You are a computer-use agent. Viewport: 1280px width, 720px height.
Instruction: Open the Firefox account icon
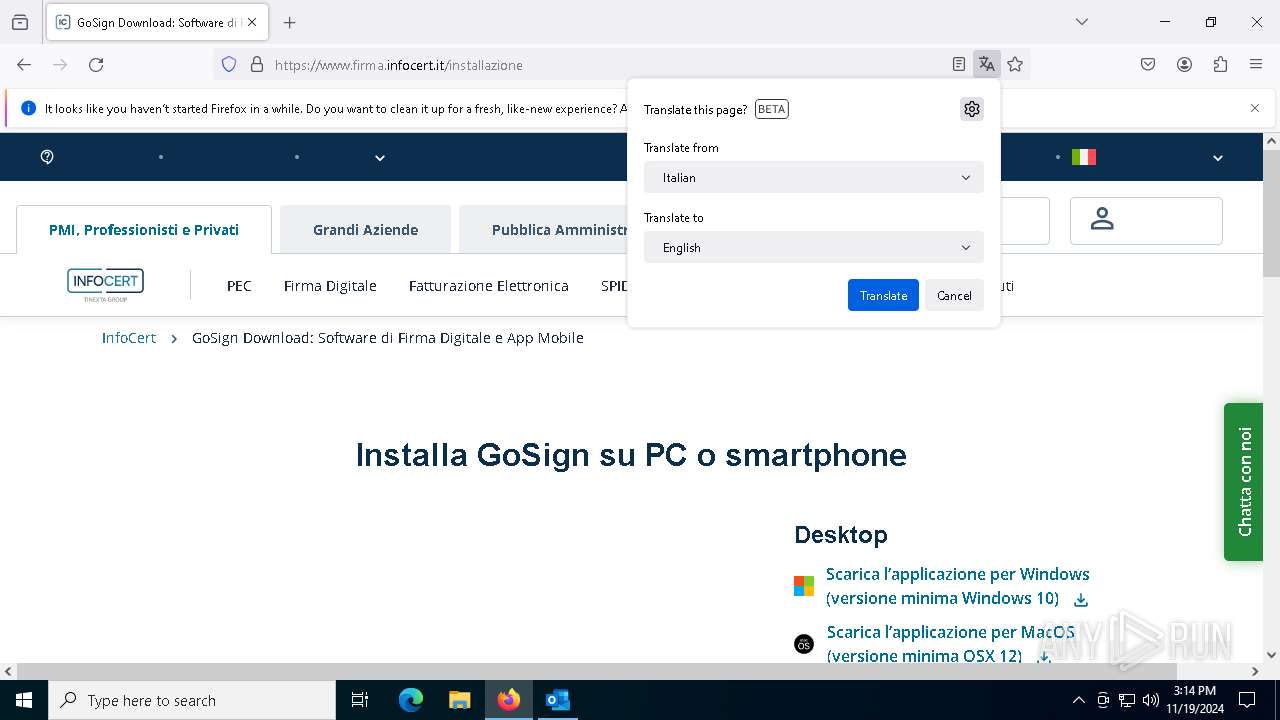(x=1184, y=65)
